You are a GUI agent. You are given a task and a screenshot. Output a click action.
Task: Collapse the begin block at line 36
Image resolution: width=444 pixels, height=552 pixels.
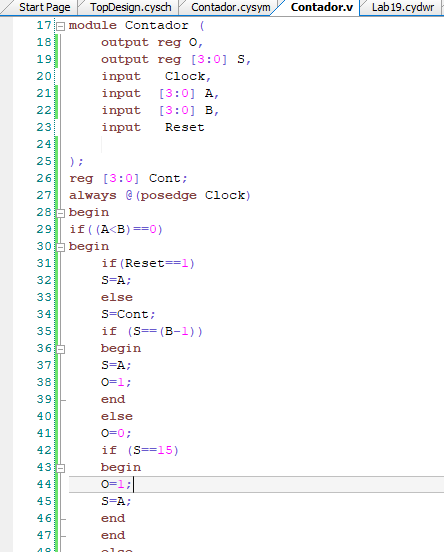pos(61,349)
